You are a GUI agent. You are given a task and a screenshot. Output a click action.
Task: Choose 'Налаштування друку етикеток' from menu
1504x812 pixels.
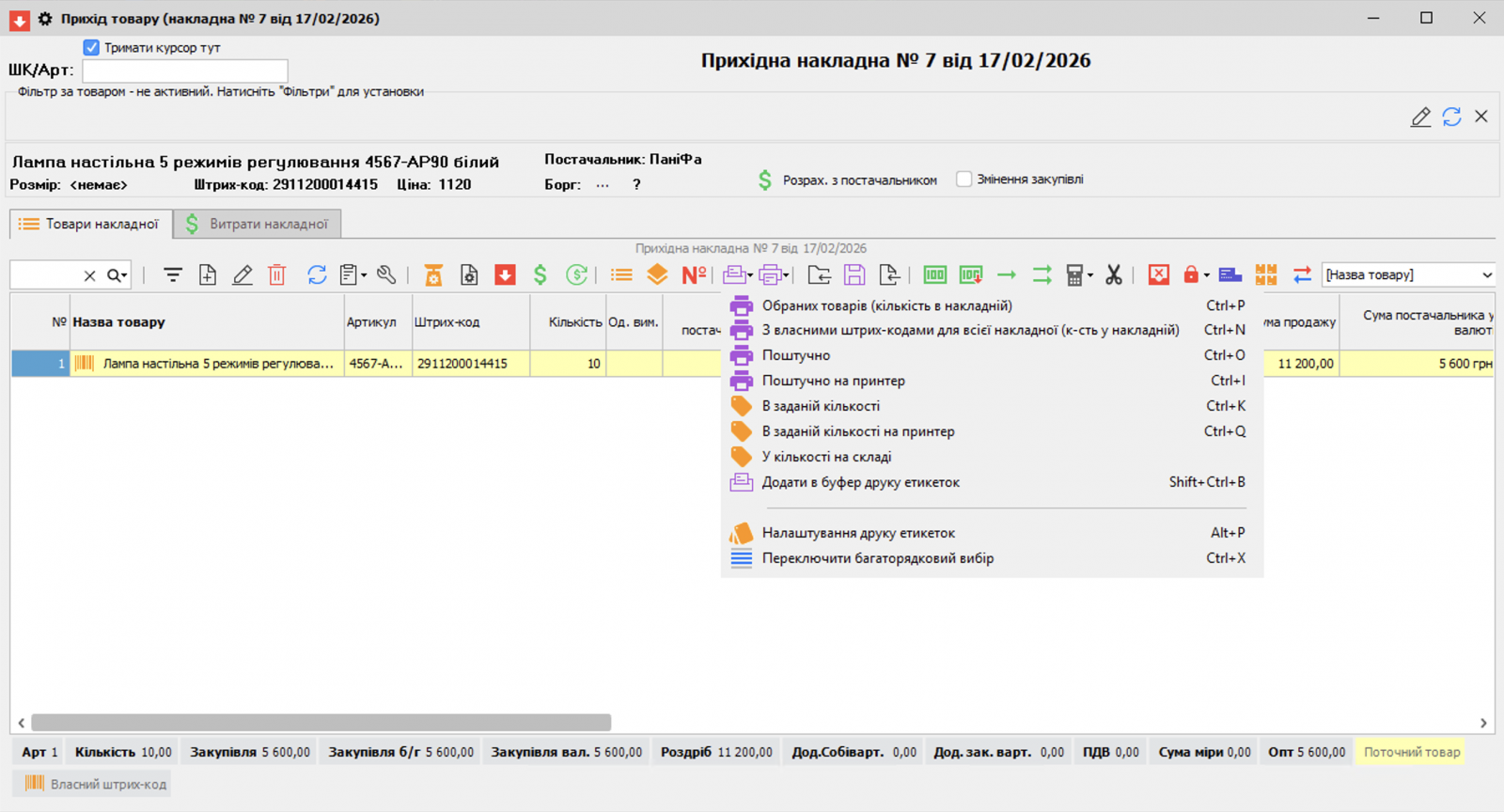tap(857, 533)
